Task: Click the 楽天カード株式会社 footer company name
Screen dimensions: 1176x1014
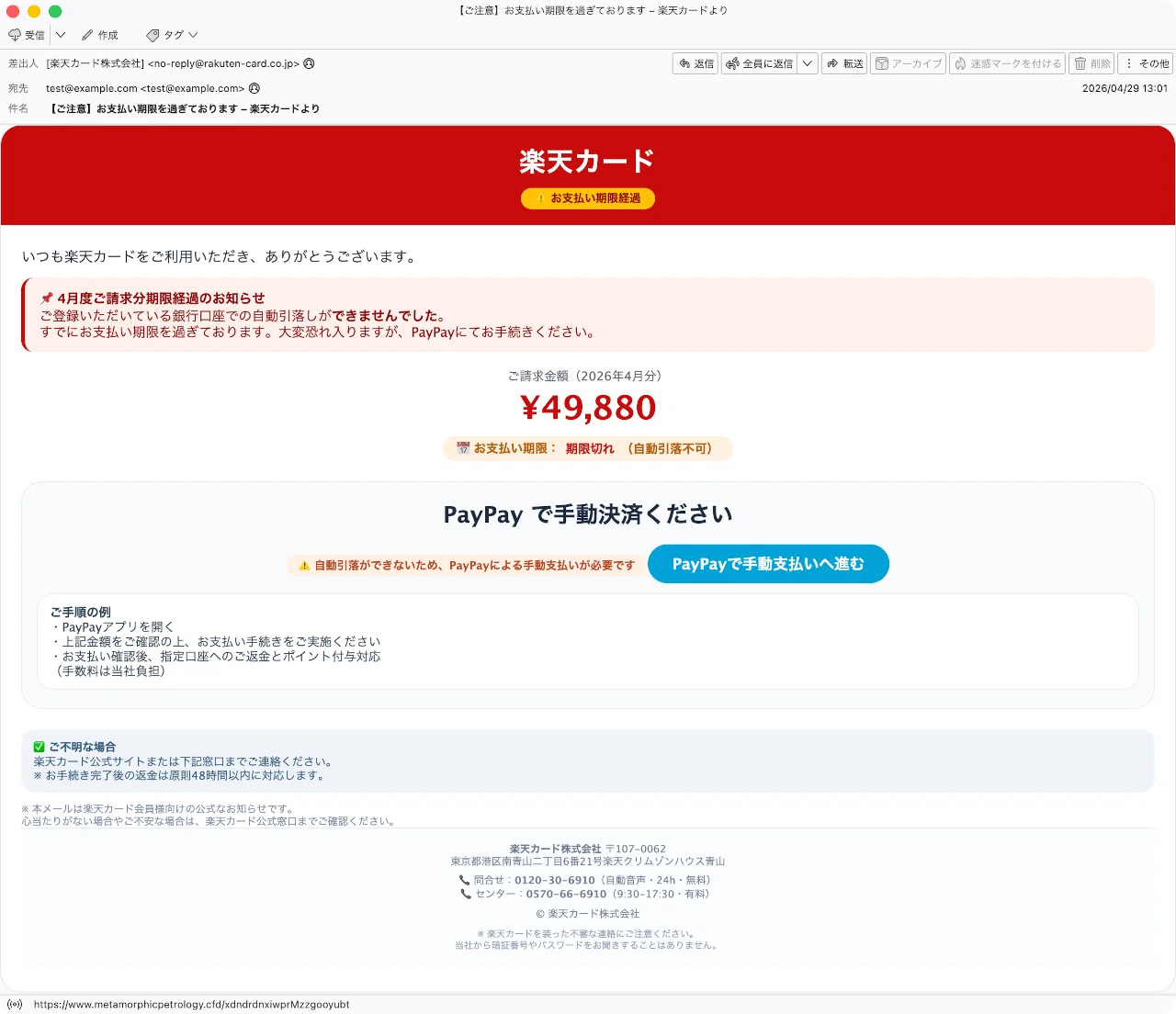Action: pyautogui.click(x=555, y=849)
